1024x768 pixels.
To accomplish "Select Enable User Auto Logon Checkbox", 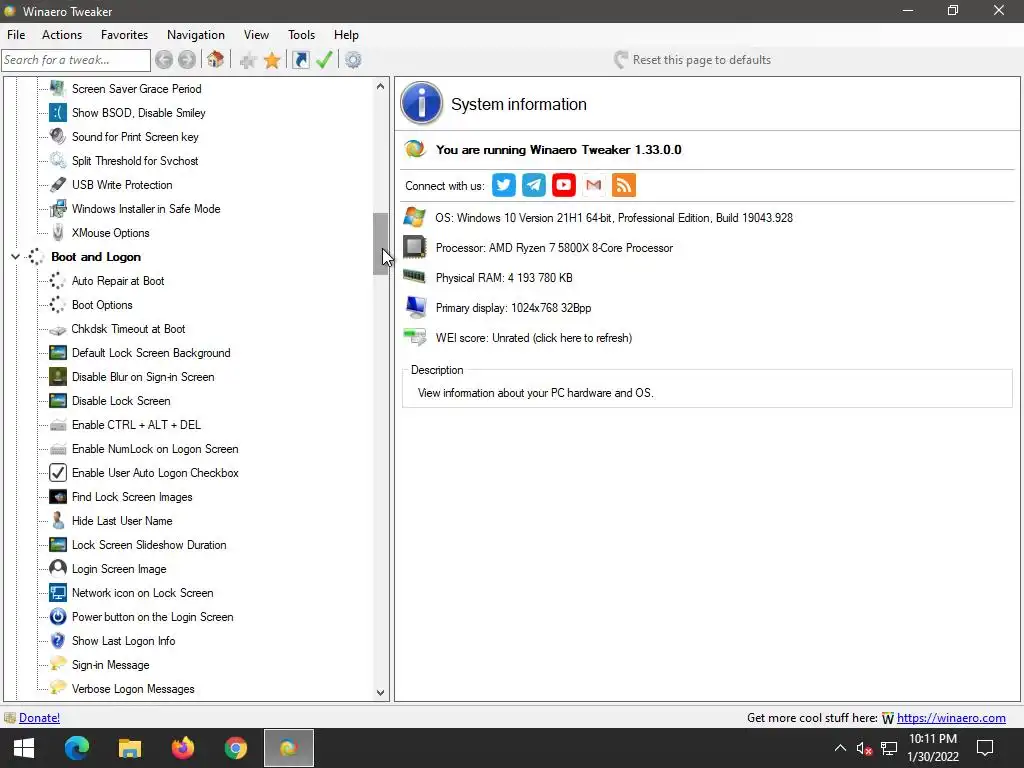I will coord(155,473).
